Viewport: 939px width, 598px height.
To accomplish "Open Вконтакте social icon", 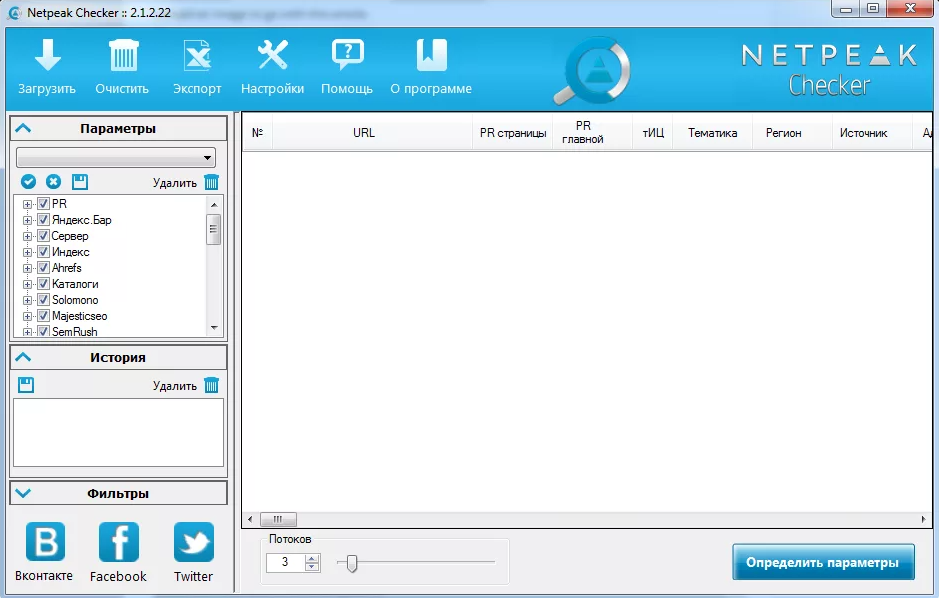I will (45, 542).
